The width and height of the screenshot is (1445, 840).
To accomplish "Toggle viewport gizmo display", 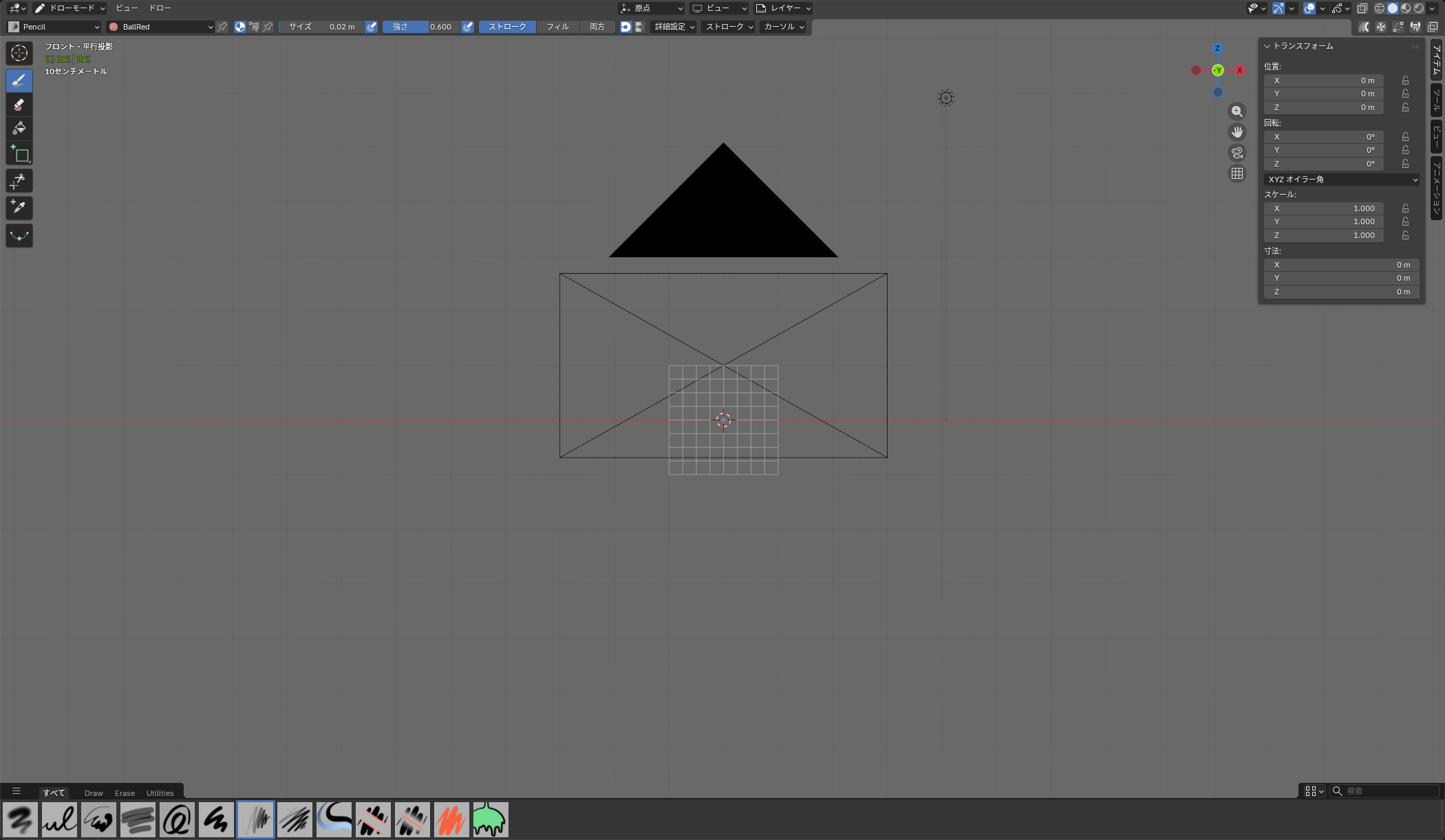I will (1278, 8).
